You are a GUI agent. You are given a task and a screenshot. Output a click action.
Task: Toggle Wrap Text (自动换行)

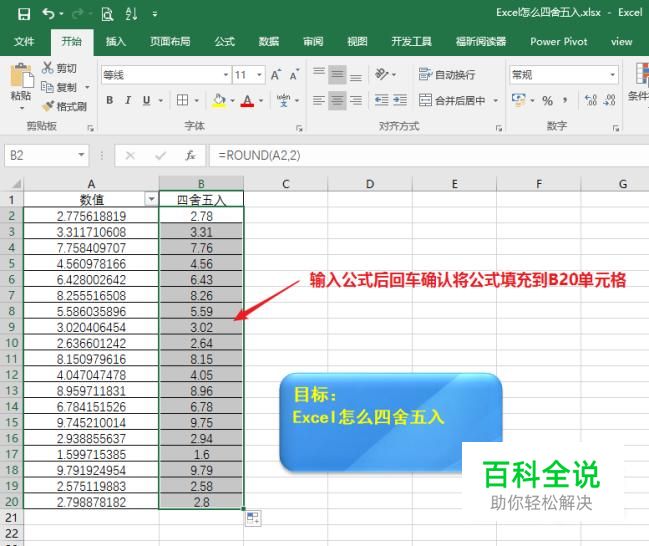point(447,75)
